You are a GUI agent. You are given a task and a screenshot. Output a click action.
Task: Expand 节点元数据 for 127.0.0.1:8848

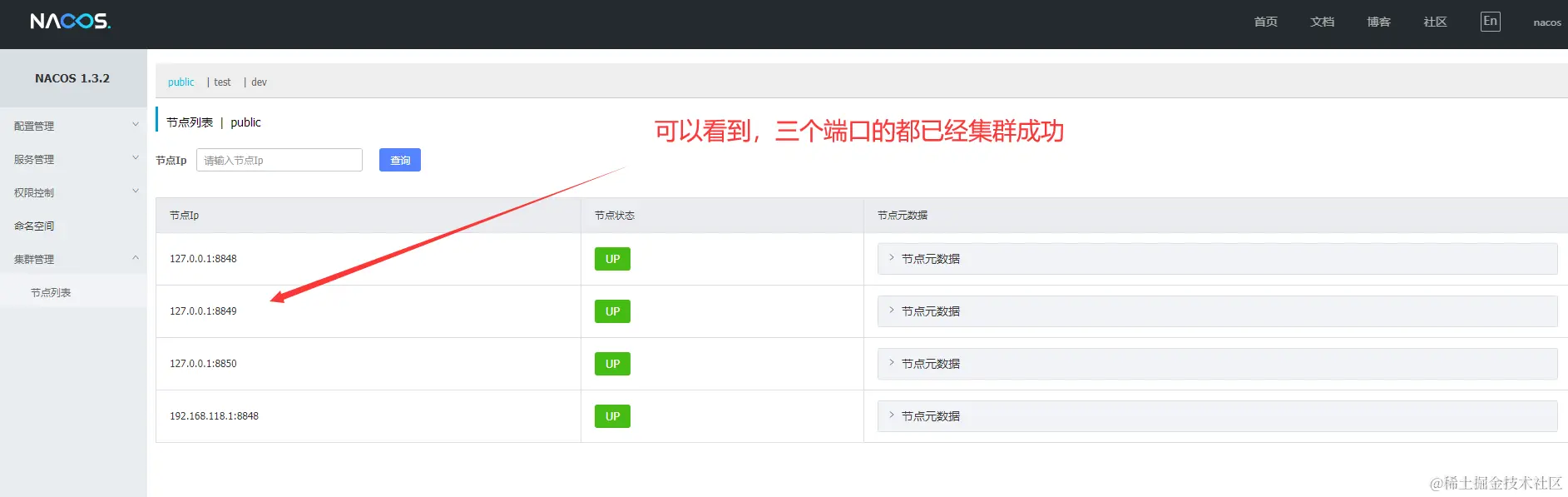coord(1217,259)
